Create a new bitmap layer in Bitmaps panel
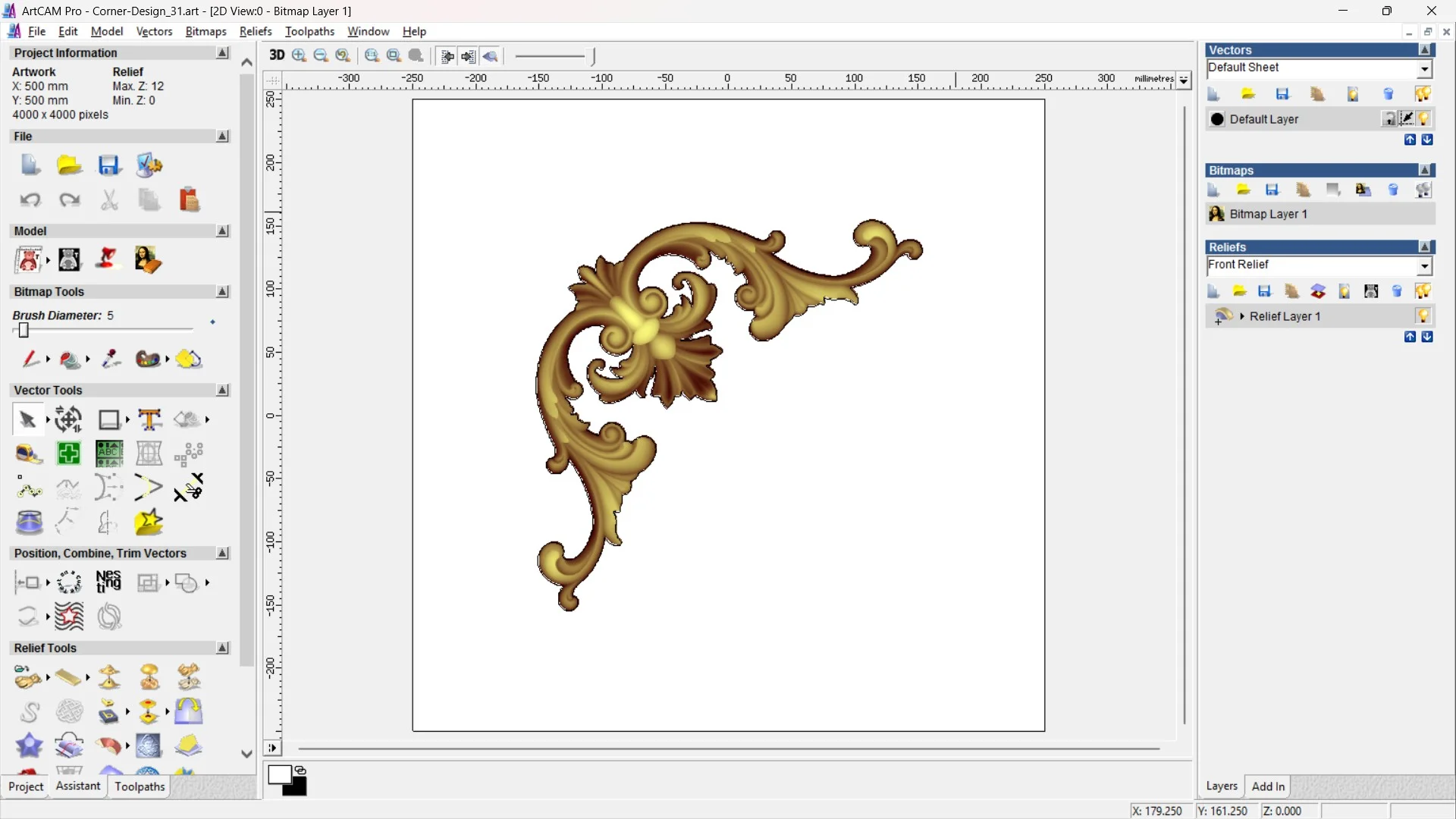The height and width of the screenshot is (819, 1456). point(1215,190)
